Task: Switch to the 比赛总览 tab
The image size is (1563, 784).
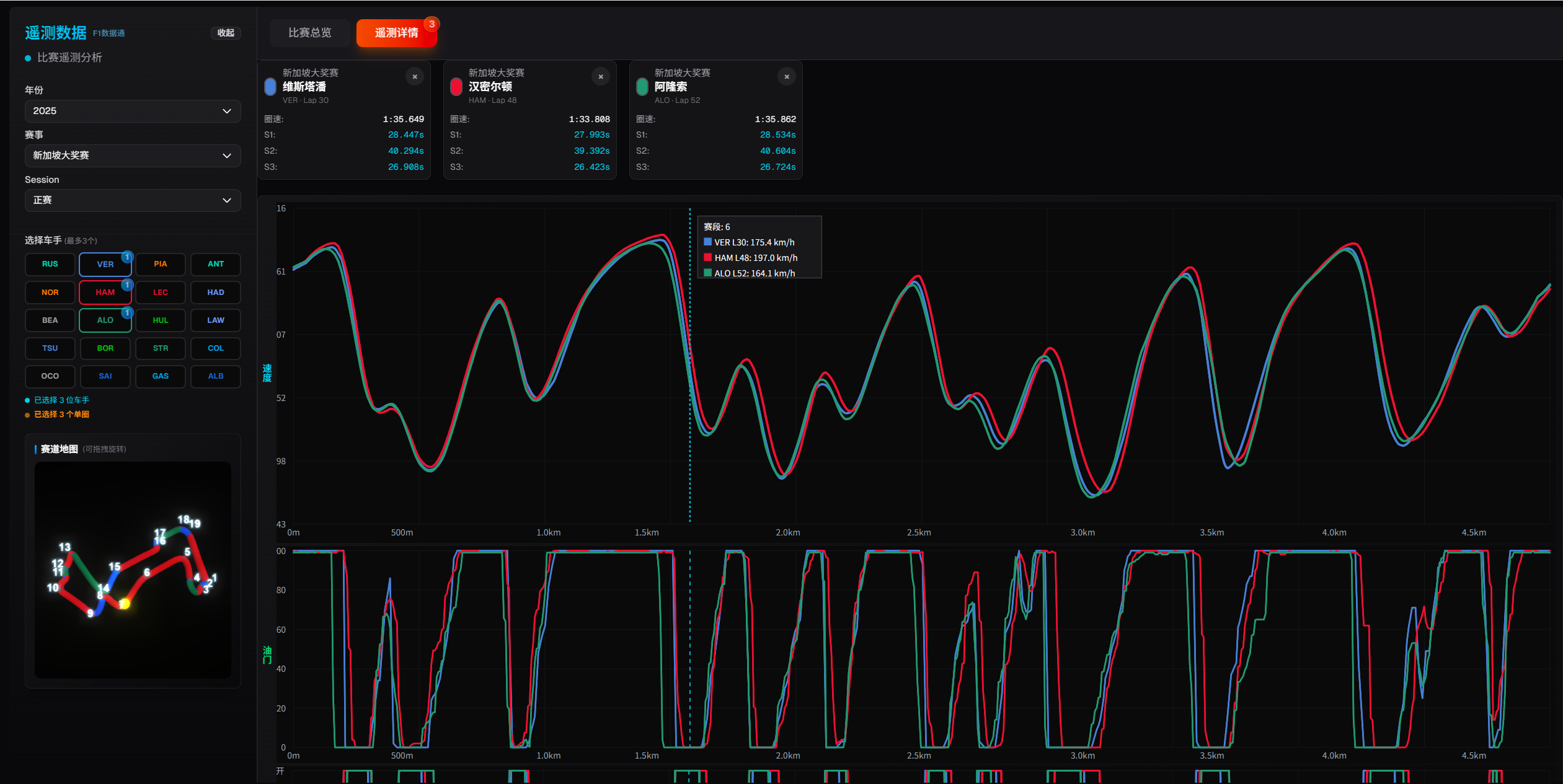Action: 309,33
